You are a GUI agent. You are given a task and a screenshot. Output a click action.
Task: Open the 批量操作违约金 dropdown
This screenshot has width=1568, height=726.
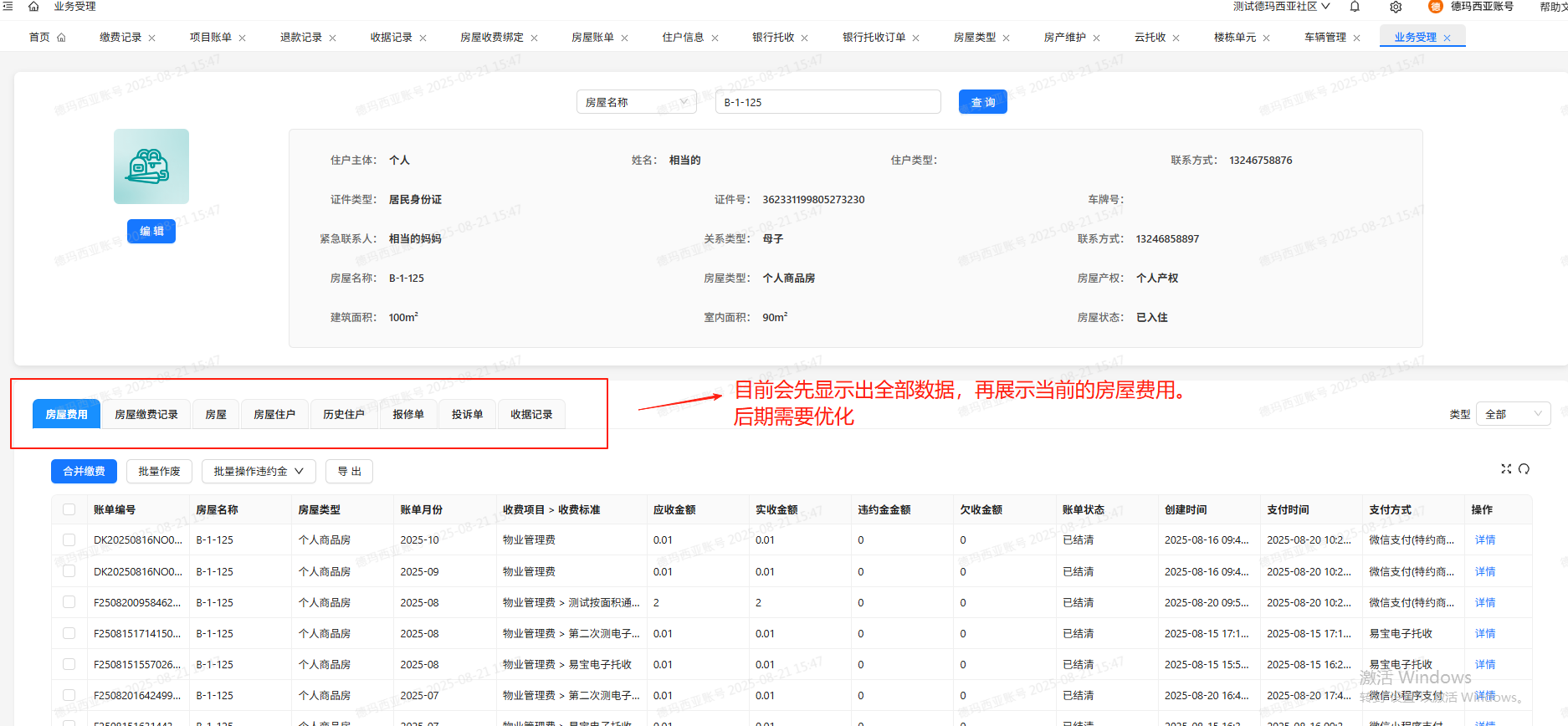258,472
